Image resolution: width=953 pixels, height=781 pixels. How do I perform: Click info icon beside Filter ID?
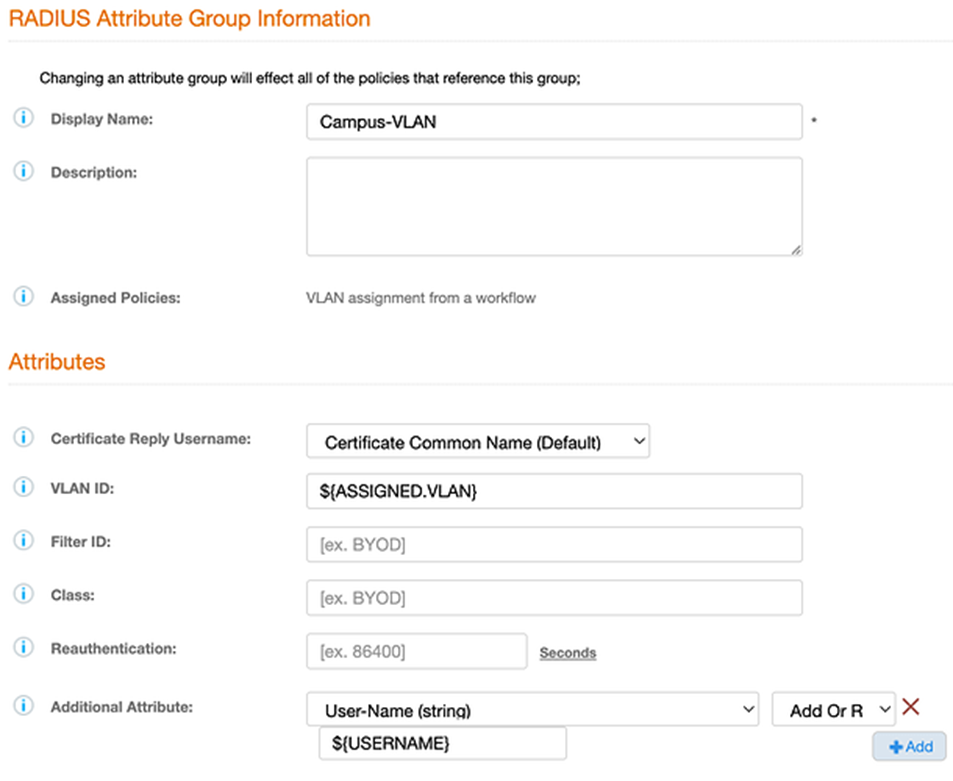(22, 541)
